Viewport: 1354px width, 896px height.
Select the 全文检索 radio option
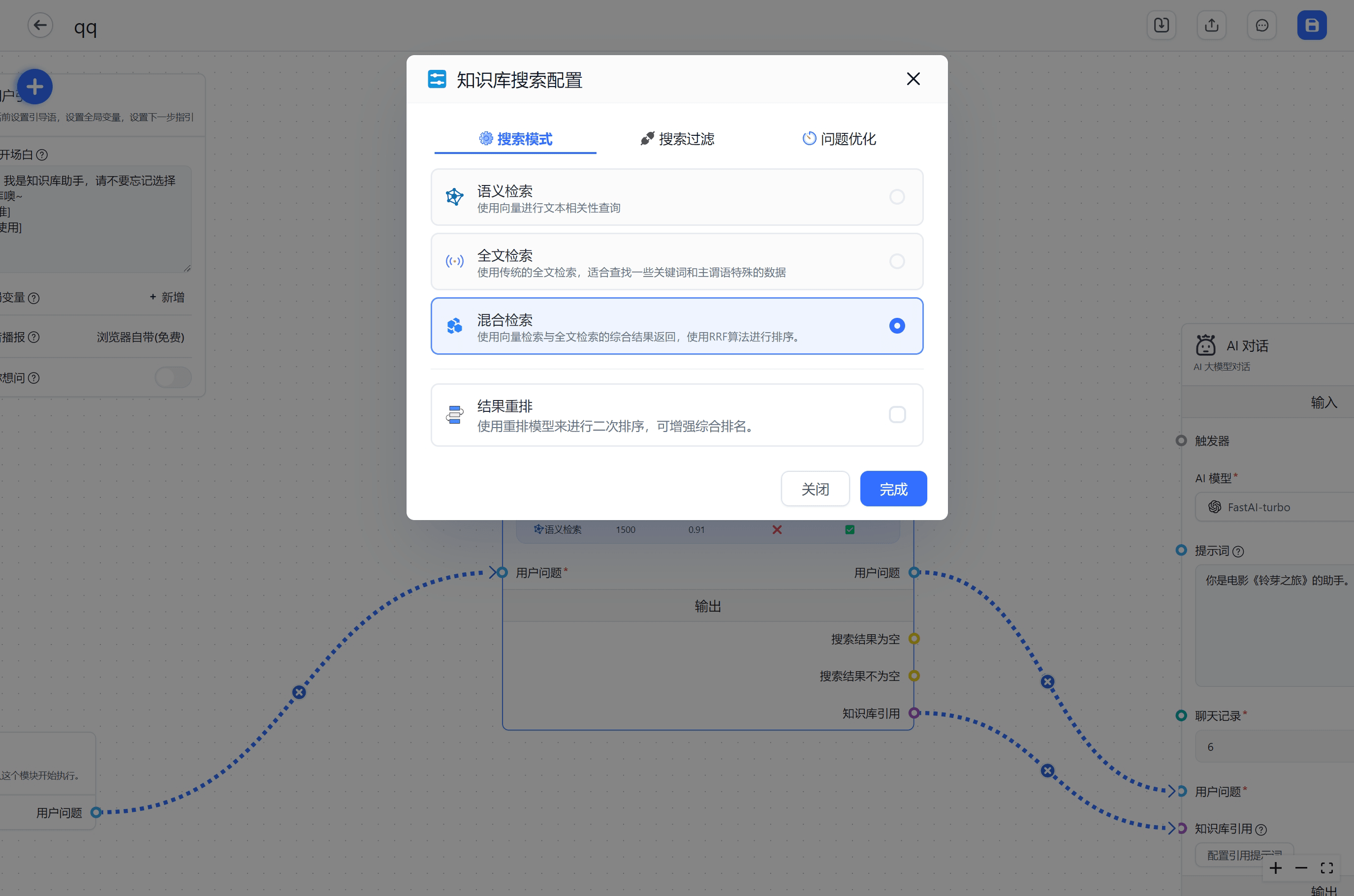[897, 261]
